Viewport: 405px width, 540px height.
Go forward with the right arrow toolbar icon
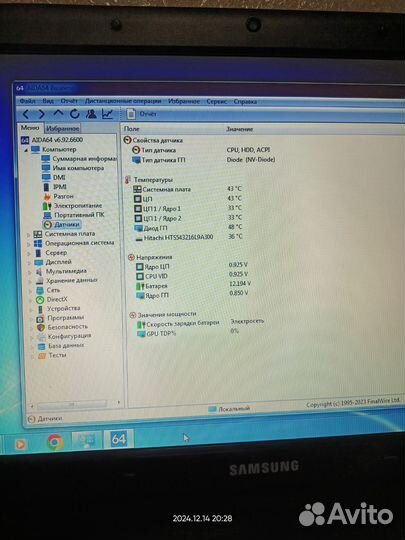click(42, 114)
